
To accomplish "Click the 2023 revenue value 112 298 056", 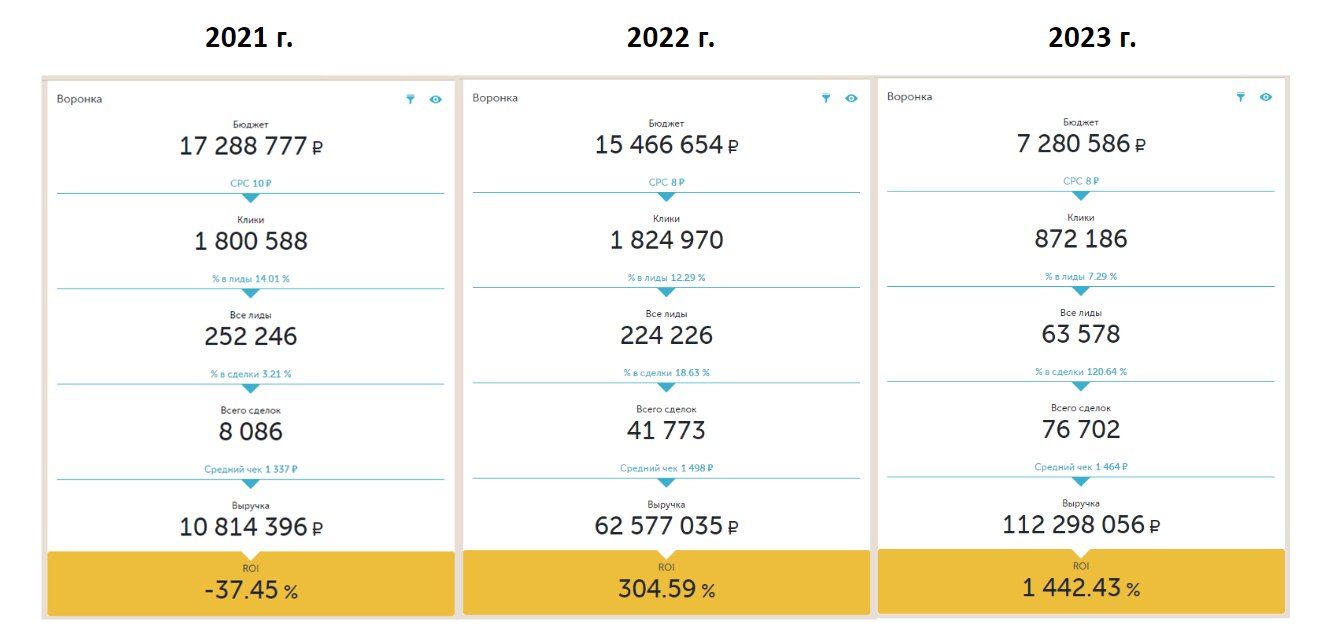I will (x=1073, y=523).
